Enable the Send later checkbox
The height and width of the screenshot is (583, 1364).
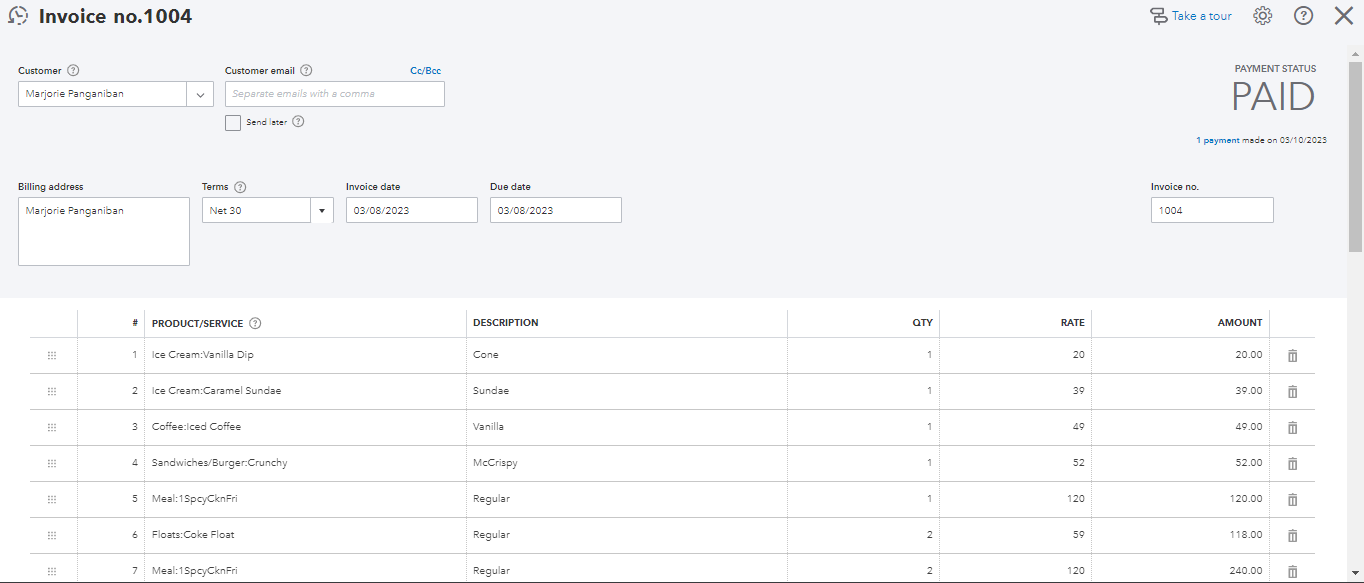point(233,123)
